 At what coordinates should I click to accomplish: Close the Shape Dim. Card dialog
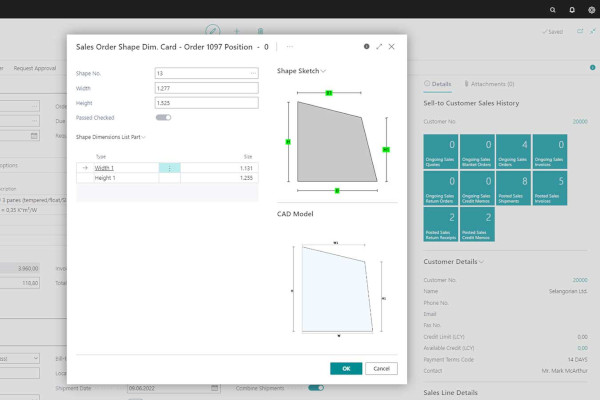(391, 46)
